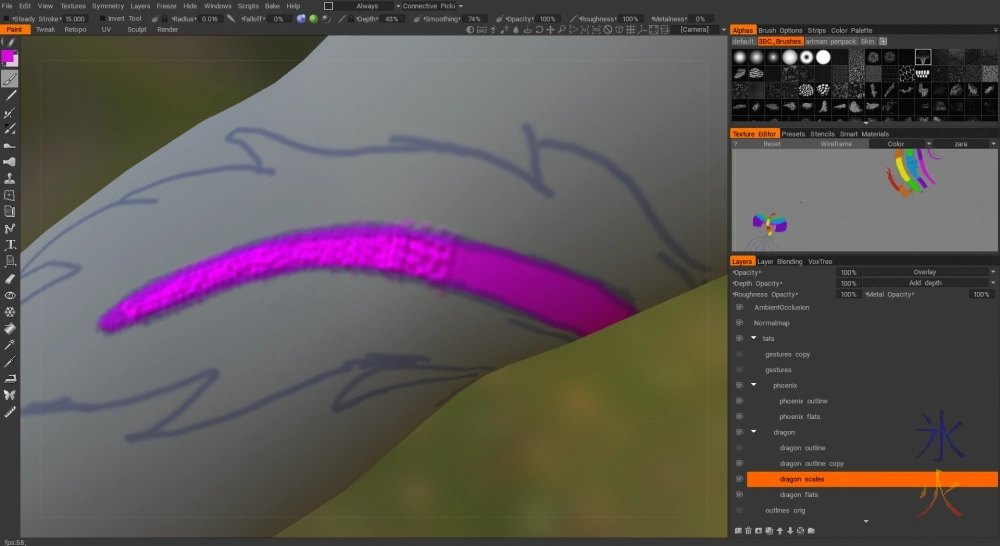Collapse the tats layer group

pos(754,339)
